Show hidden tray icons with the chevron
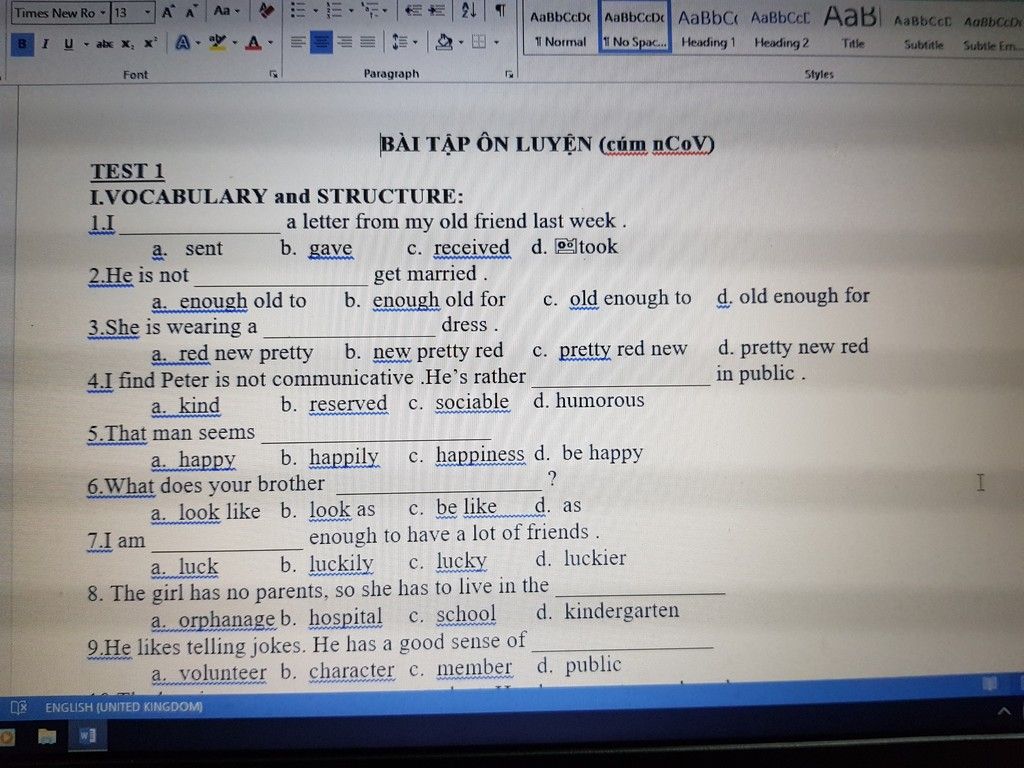The height and width of the screenshot is (768, 1024). pos(1004,711)
